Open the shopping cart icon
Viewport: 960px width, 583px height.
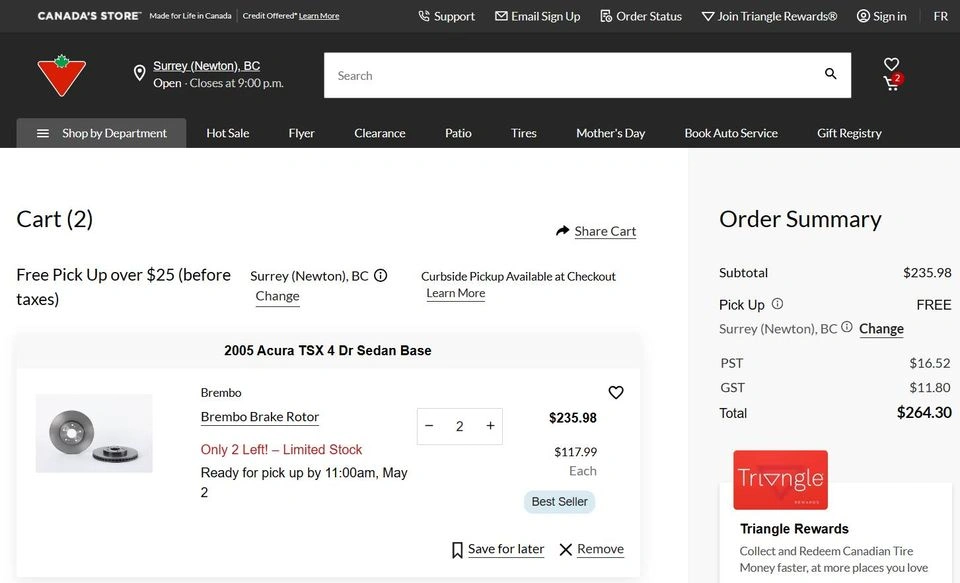[x=891, y=83]
